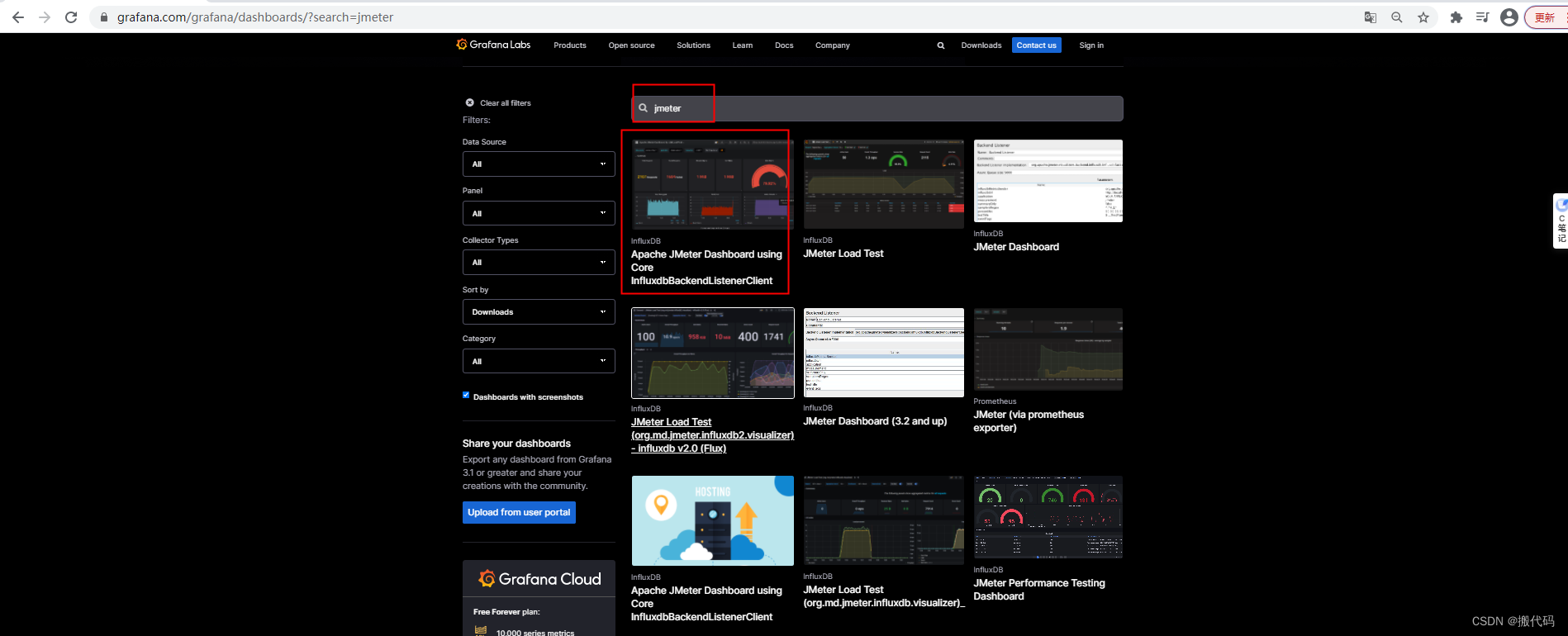Open first Apache JMeter Dashboard InfluxdbBackendListenerClient title
Viewport: 1568px width, 636px height.
point(706,268)
